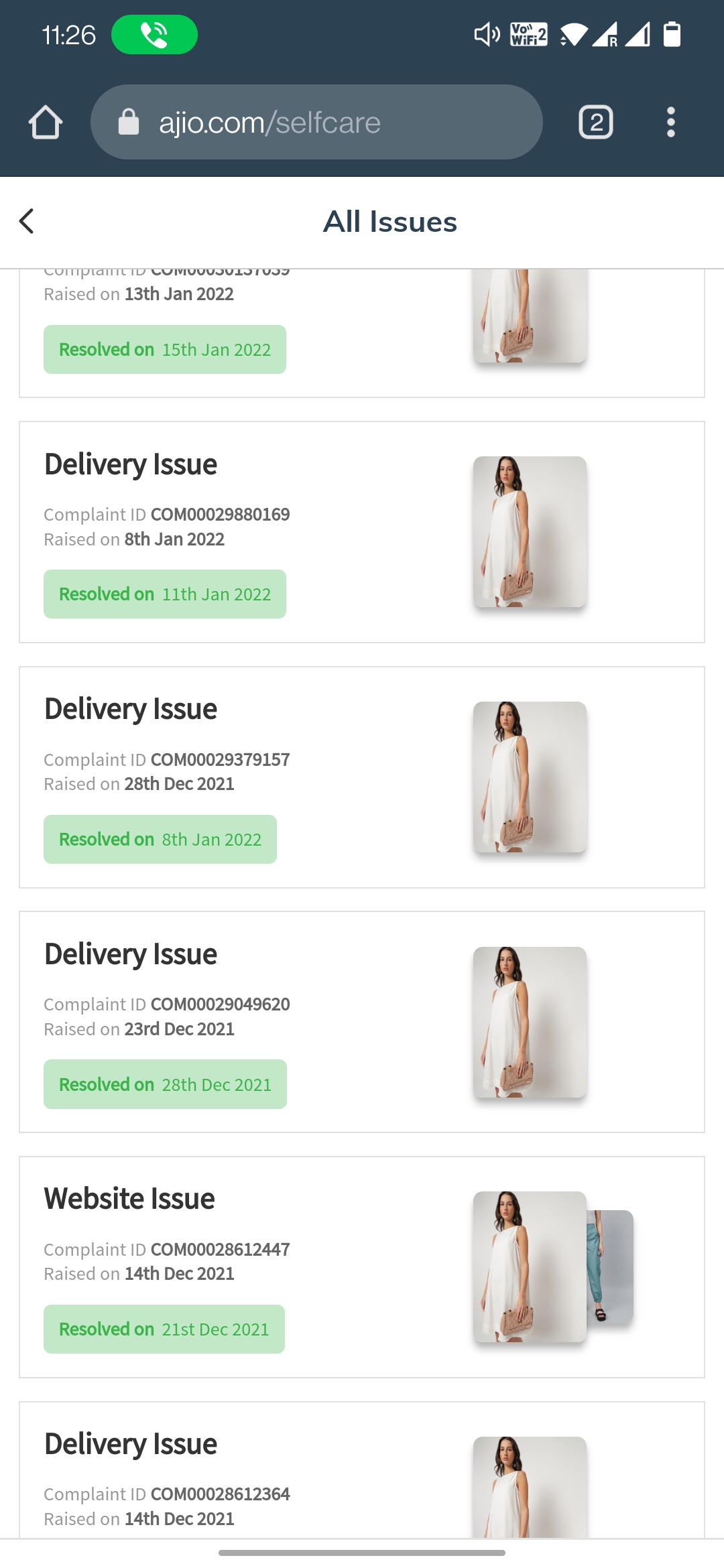Tap the Resolved on 28th Dec 2021 badge
This screenshot has width=724, height=1568.
(165, 1084)
